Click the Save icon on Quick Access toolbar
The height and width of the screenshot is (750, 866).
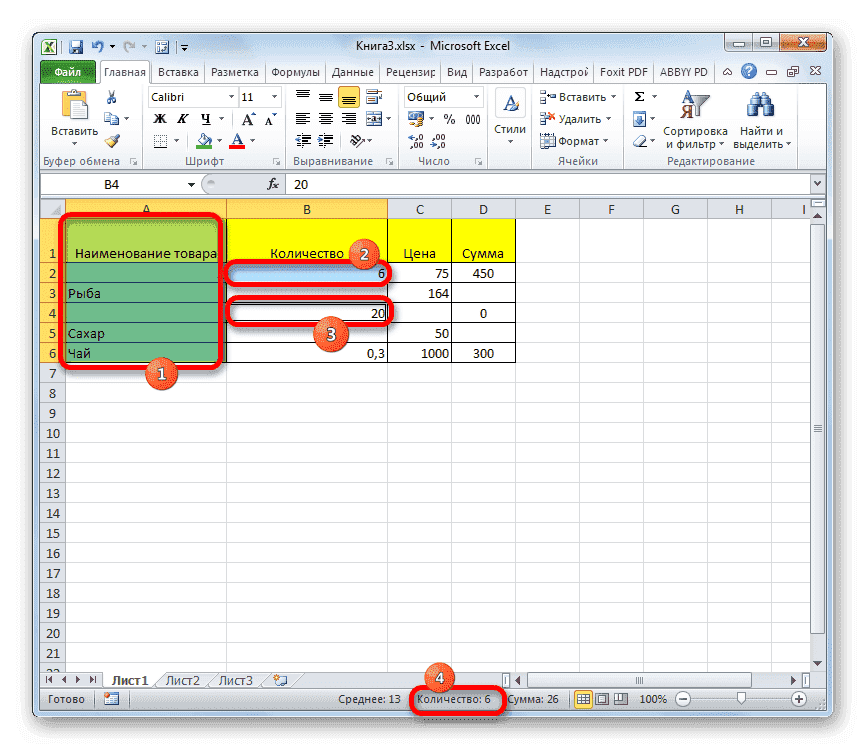coord(74,46)
